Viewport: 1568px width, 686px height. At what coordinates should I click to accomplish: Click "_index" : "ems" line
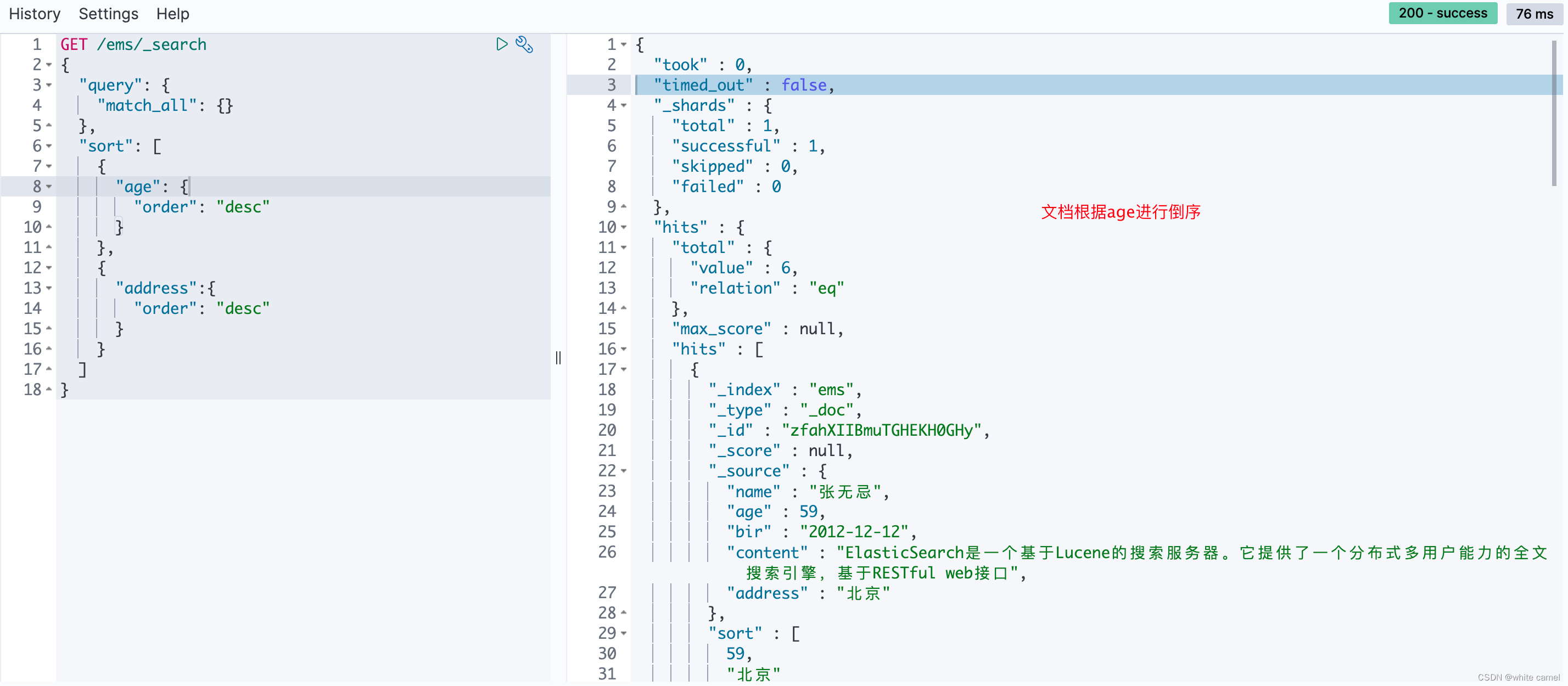pyautogui.click(x=785, y=390)
